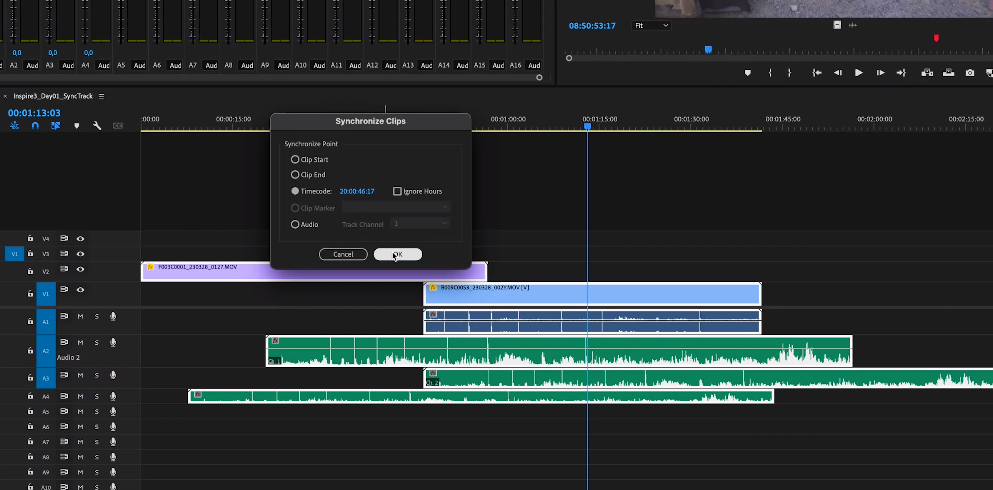Image resolution: width=993 pixels, height=490 pixels.
Task: Click Go to Out icon in monitor
Action: click(x=901, y=73)
